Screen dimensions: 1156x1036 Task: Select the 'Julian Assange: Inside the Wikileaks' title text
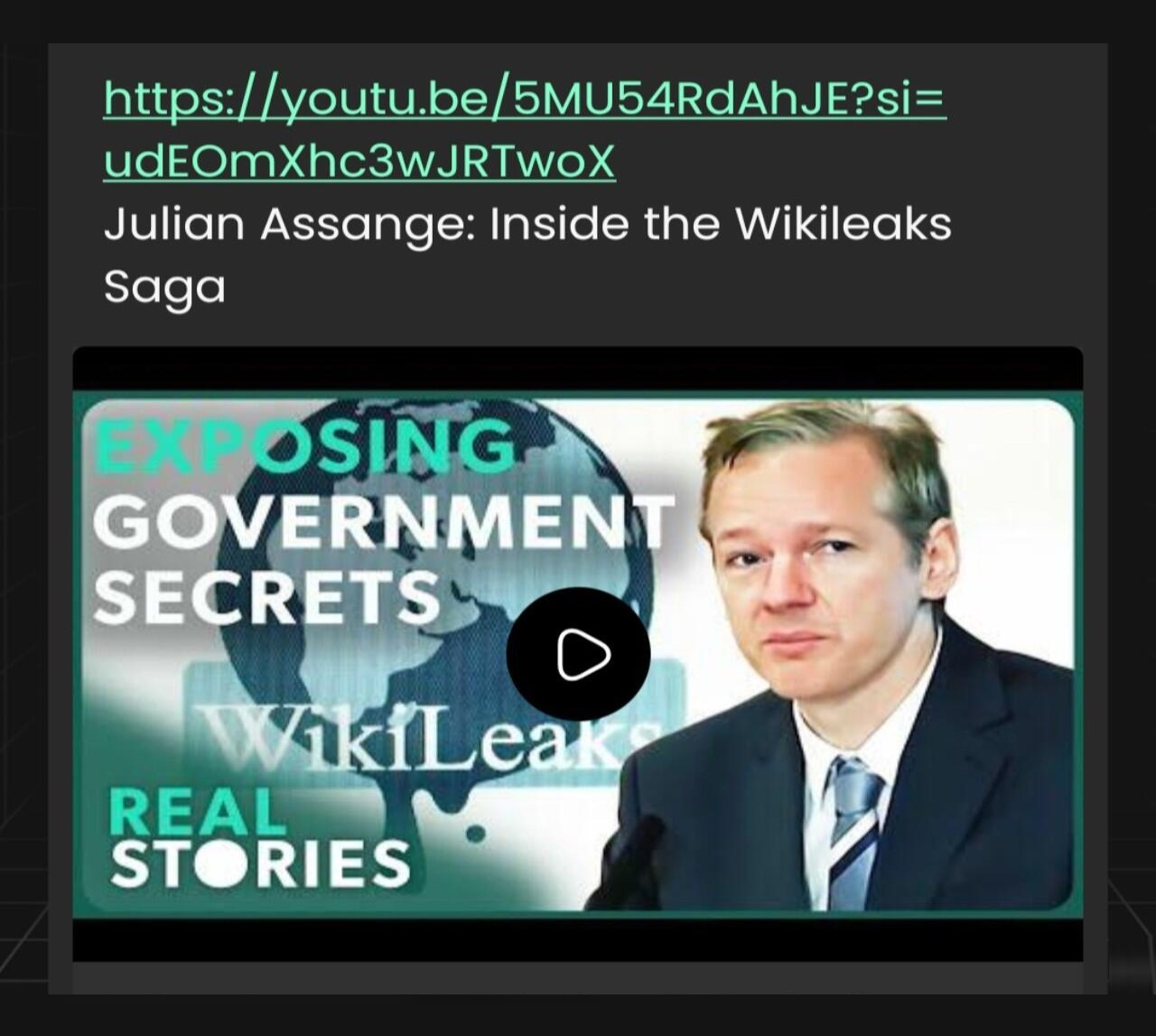pyautogui.click(x=527, y=224)
